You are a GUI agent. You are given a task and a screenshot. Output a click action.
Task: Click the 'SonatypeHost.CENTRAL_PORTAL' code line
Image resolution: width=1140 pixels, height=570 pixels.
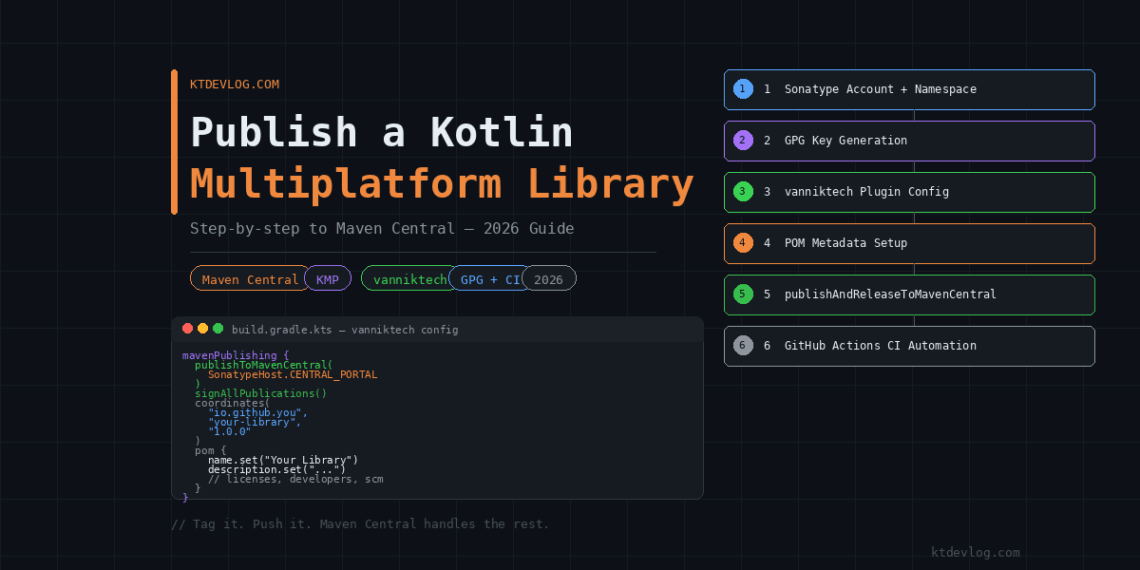tap(292, 374)
